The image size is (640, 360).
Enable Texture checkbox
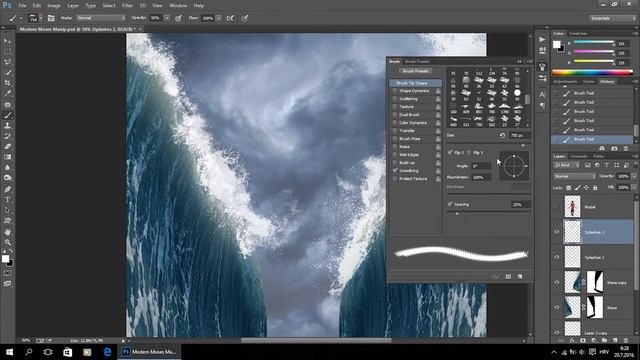395,107
